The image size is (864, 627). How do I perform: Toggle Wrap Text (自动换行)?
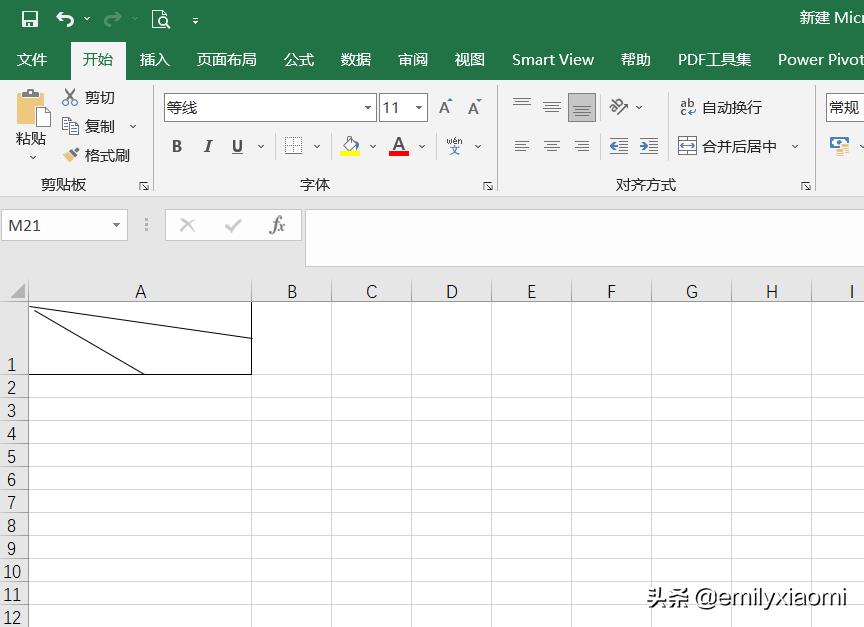[x=721, y=107]
